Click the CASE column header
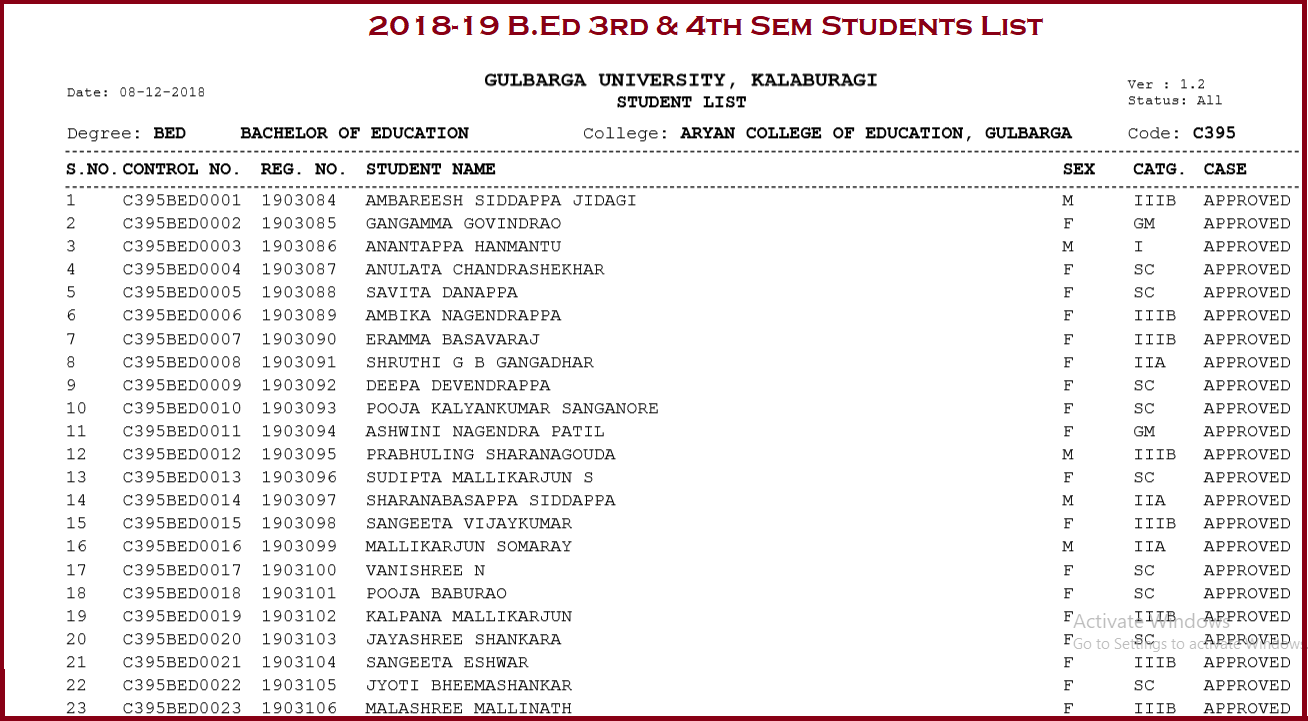 1225,169
